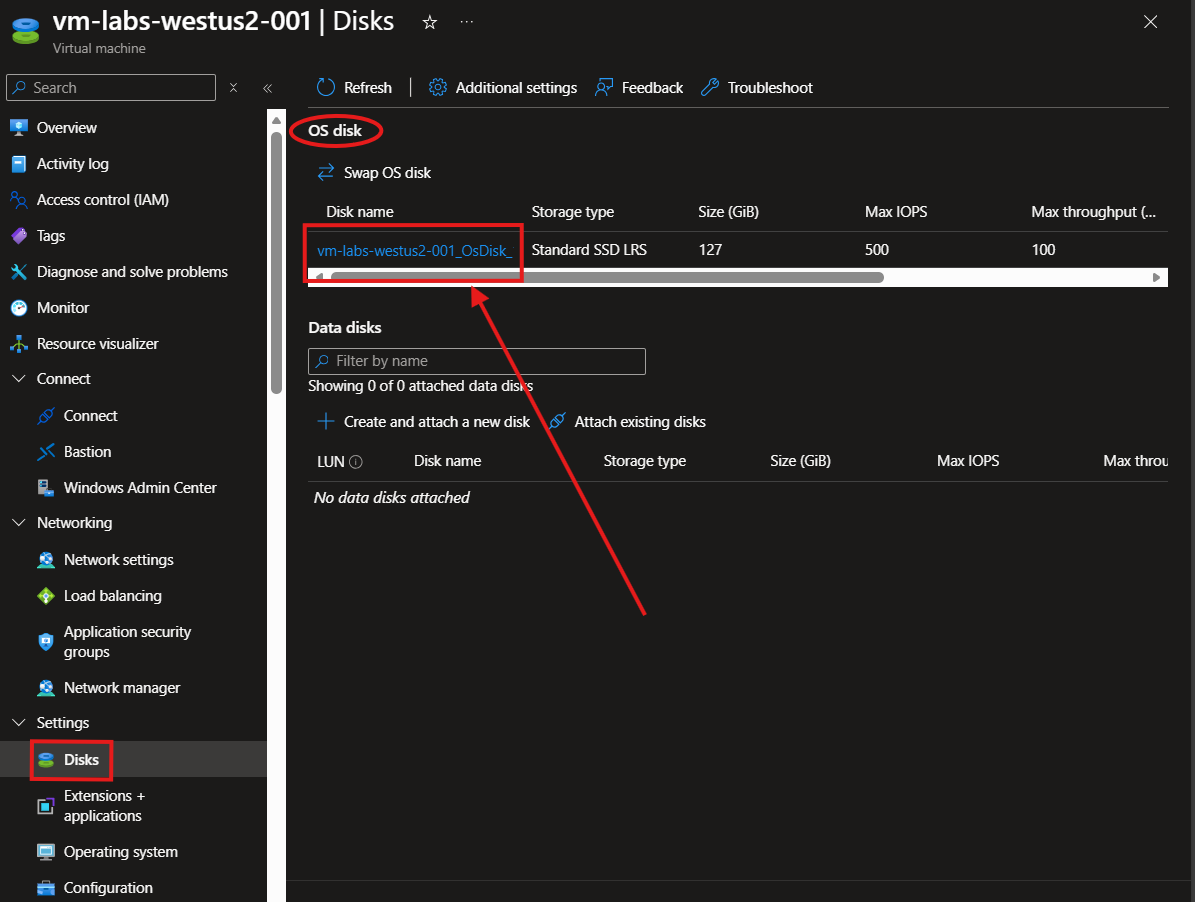Collapse the sidebar menu with double chevron
This screenshot has width=1195, height=902.
267,88
